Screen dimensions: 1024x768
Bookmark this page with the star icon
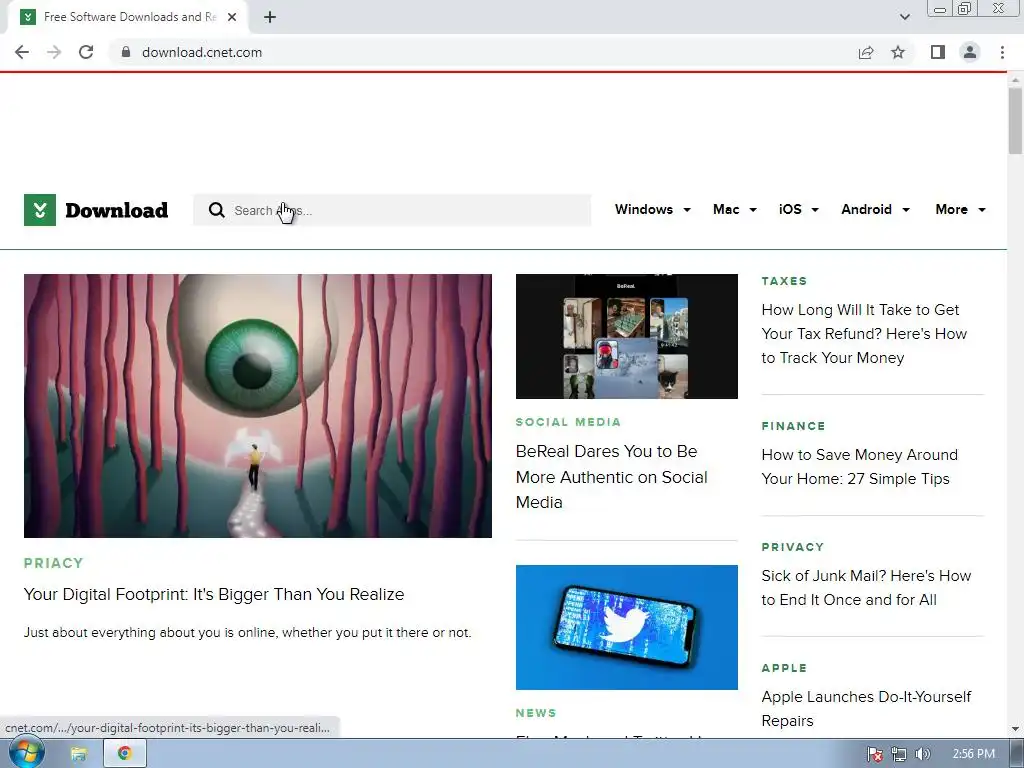(898, 52)
